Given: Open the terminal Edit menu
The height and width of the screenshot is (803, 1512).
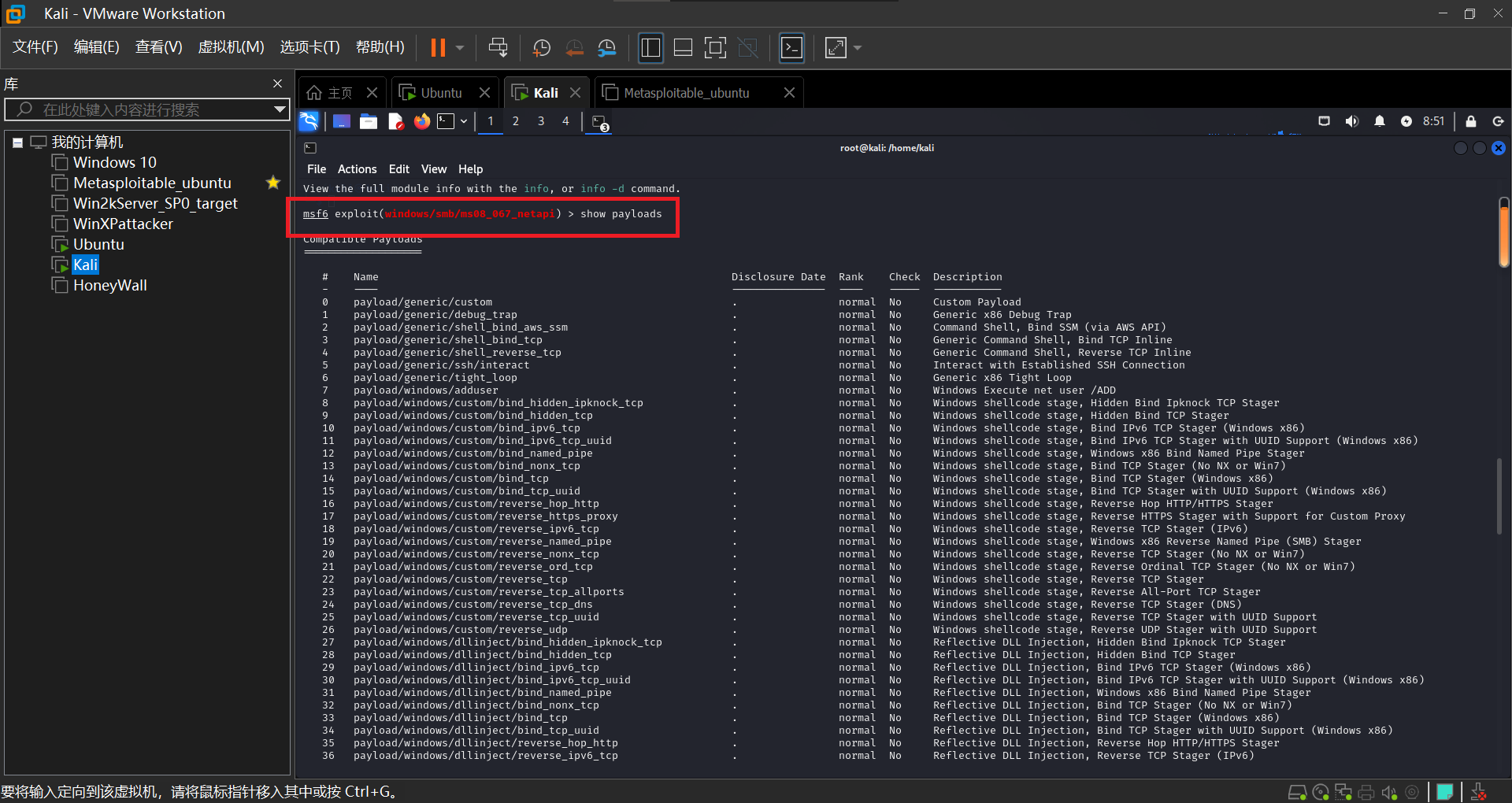Looking at the screenshot, I should click(x=399, y=169).
